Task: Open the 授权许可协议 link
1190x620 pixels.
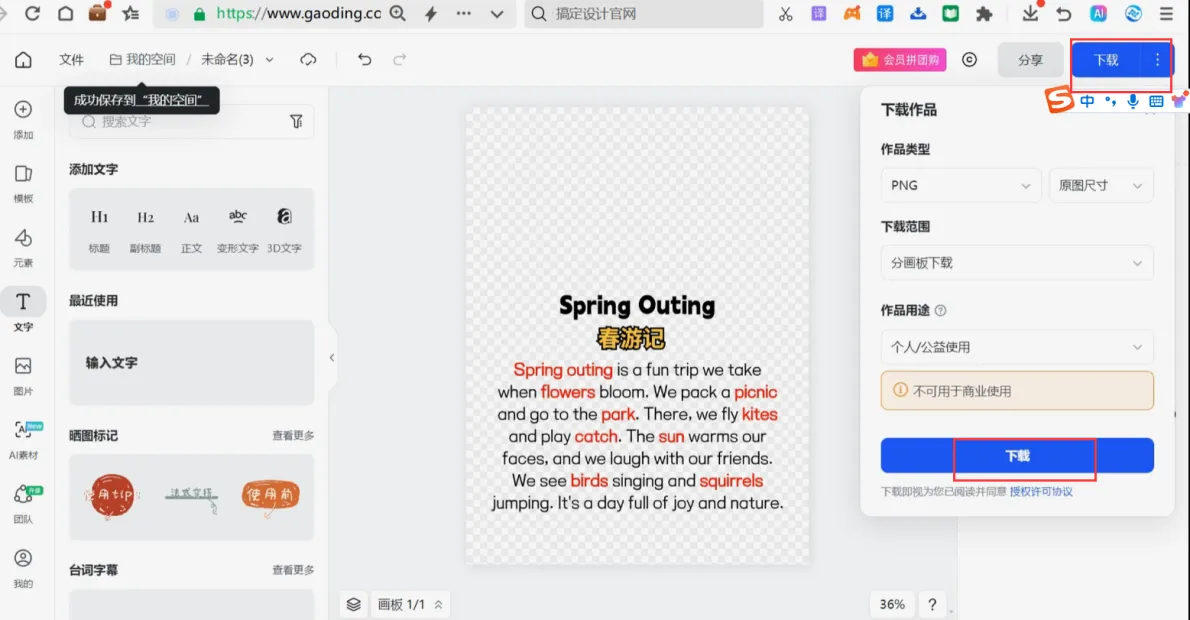Action: point(1040,492)
